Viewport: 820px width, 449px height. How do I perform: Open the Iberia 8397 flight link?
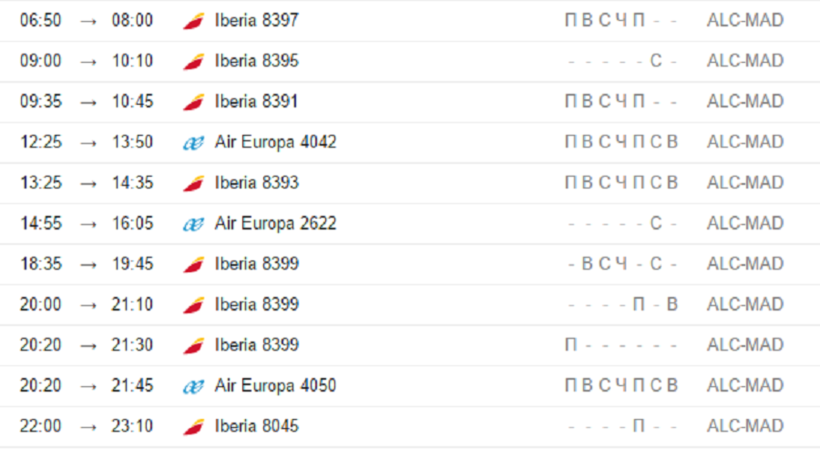tap(256, 20)
